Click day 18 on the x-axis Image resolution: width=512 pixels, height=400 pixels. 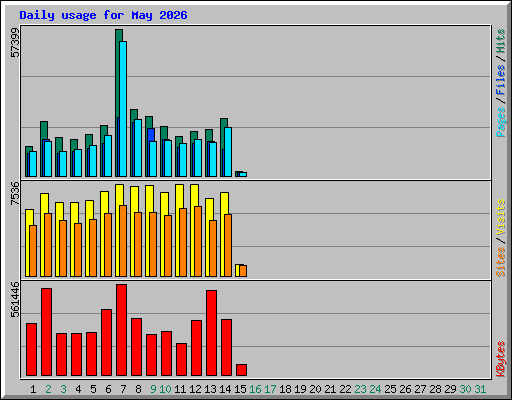(285, 389)
